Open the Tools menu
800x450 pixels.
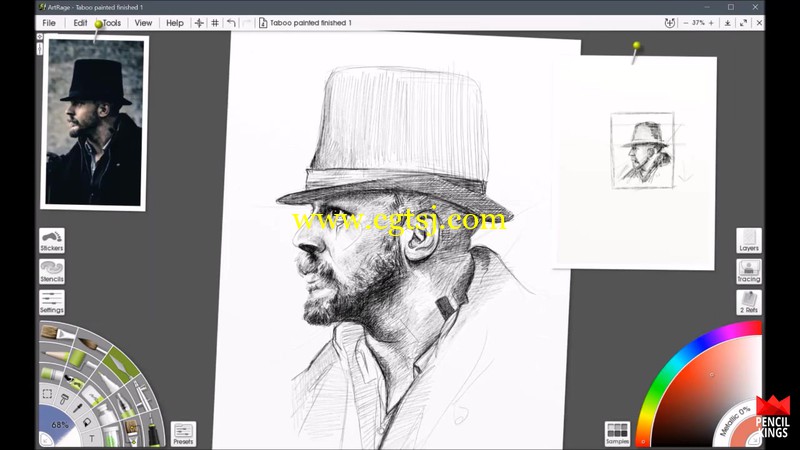pos(112,23)
